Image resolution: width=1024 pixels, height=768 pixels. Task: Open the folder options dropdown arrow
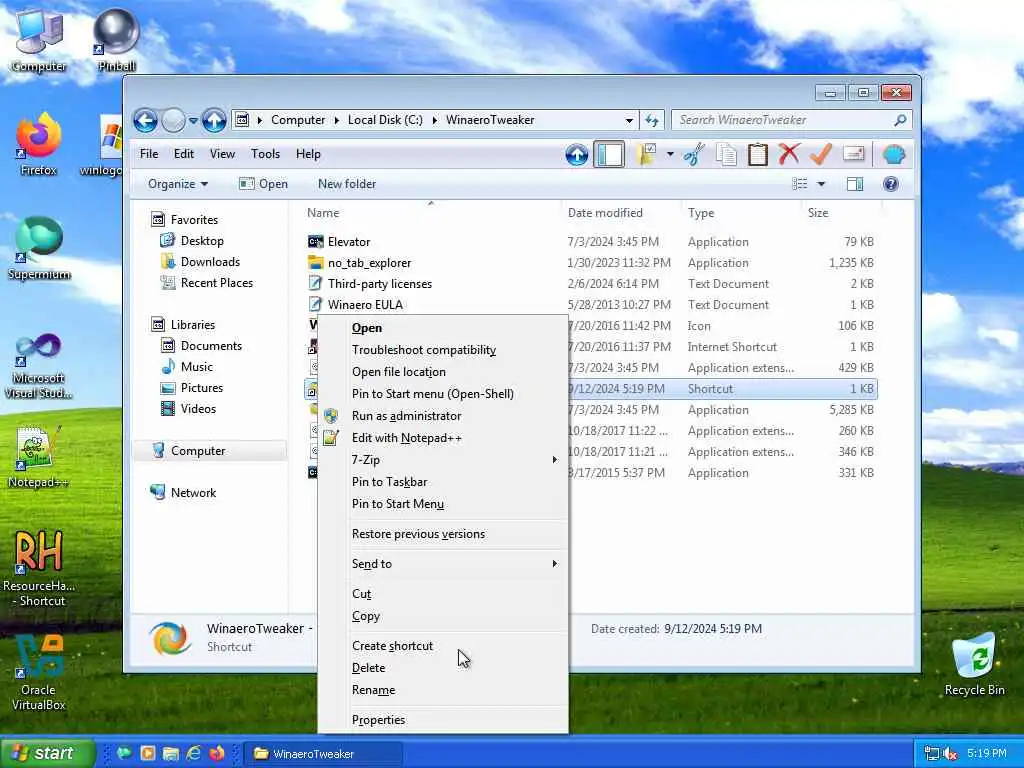coord(670,155)
